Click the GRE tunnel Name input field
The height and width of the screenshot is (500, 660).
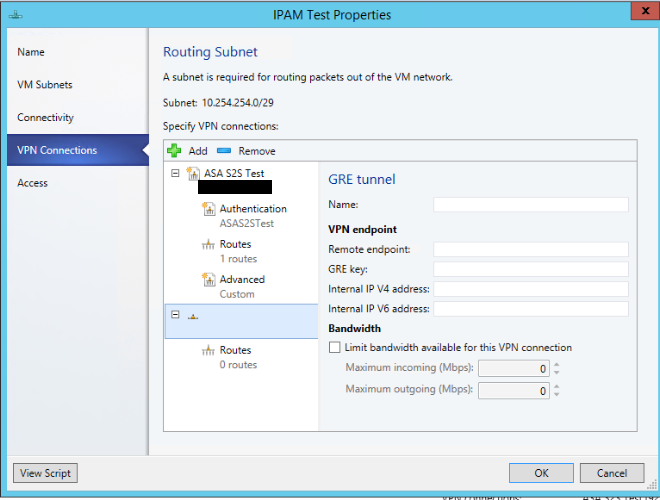(x=530, y=205)
